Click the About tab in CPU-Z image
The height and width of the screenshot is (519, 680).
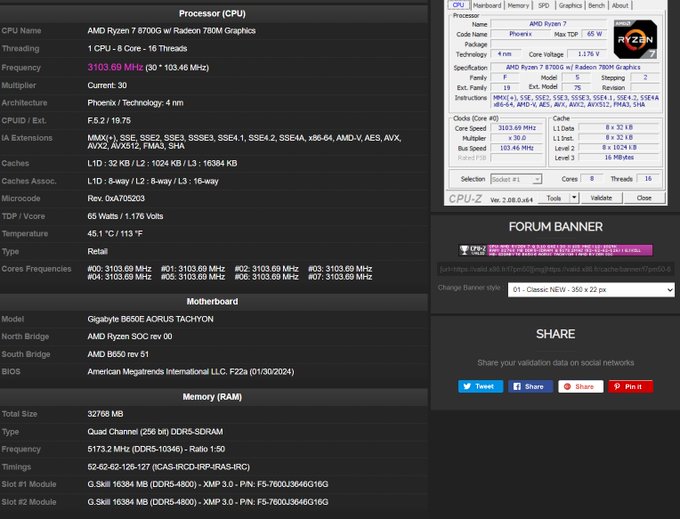coord(620,5)
